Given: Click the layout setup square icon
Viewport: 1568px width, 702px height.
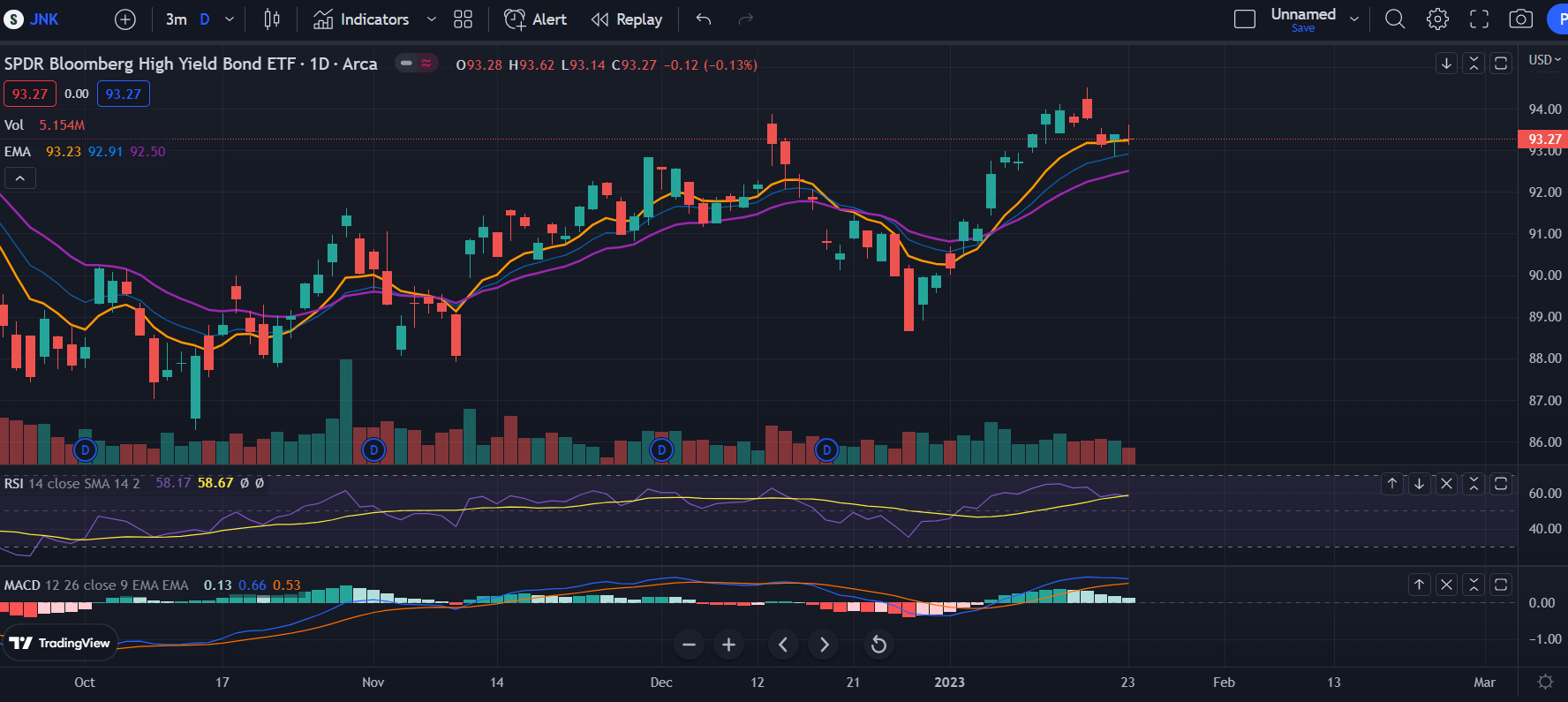Looking at the screenshot, I should pos(1245,19).
